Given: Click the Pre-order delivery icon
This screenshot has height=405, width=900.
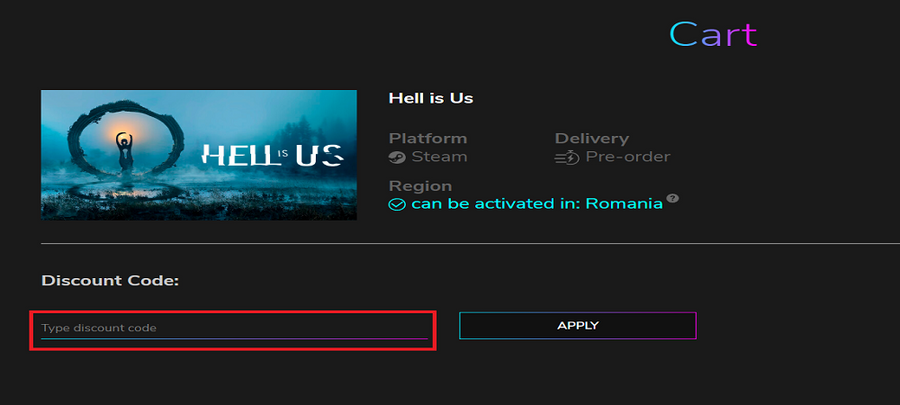Looking at the screenshot, I should click(567, 157).
